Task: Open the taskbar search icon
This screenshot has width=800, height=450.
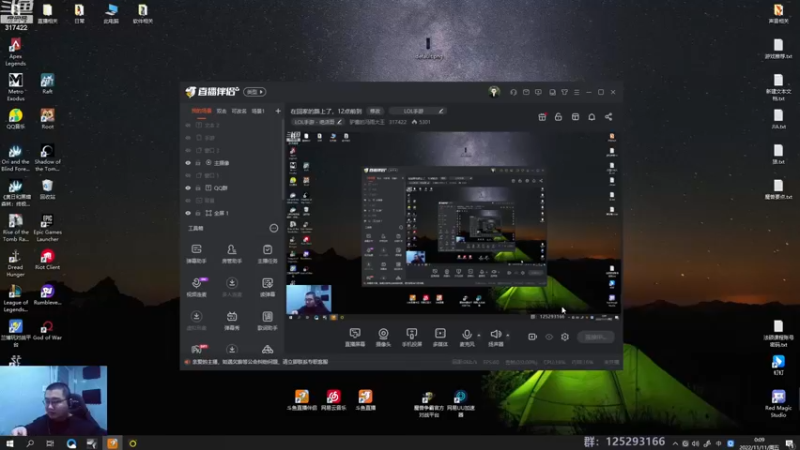Action: point(30,443)
